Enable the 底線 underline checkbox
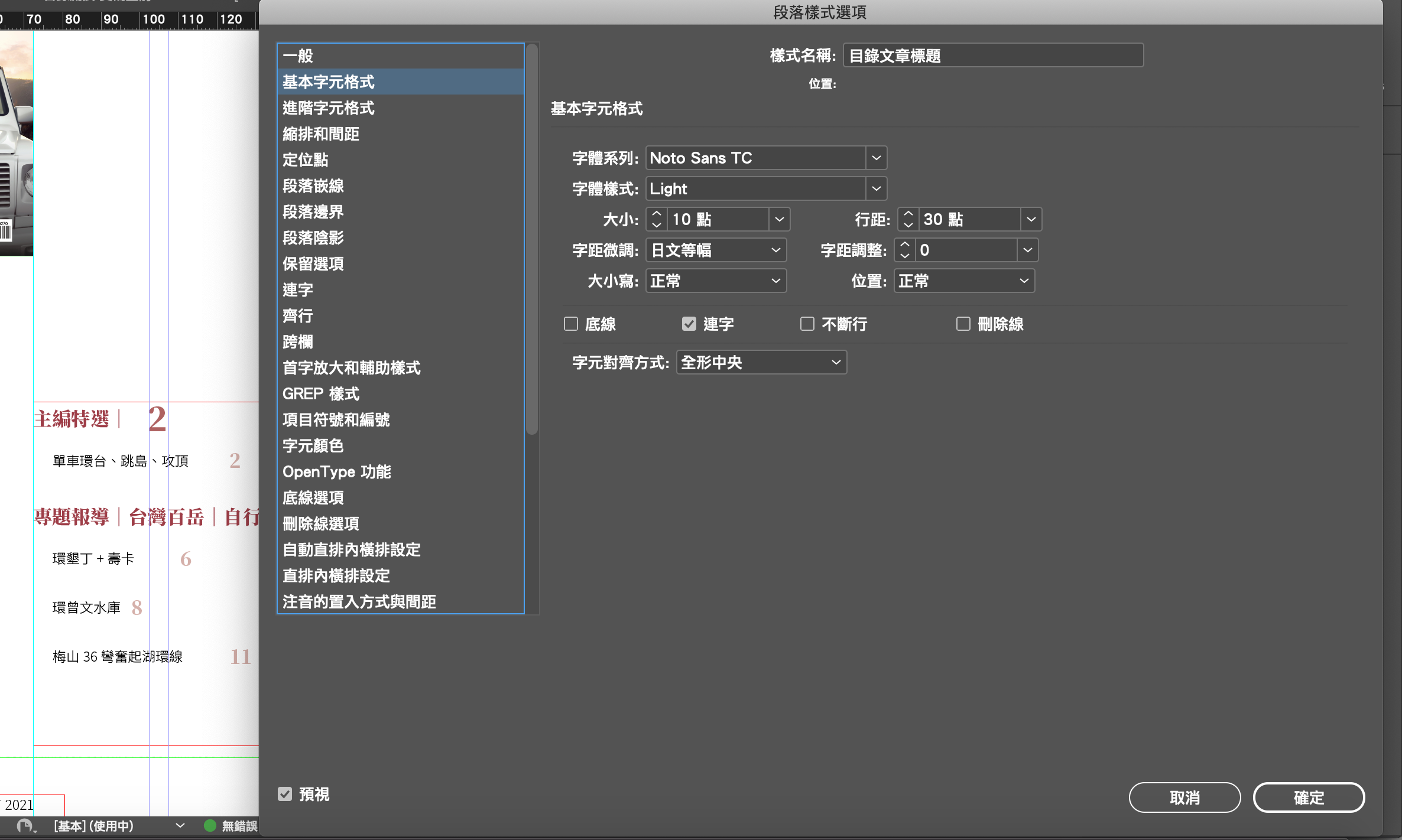1402x840 pixels. click(x=570, y=324)
